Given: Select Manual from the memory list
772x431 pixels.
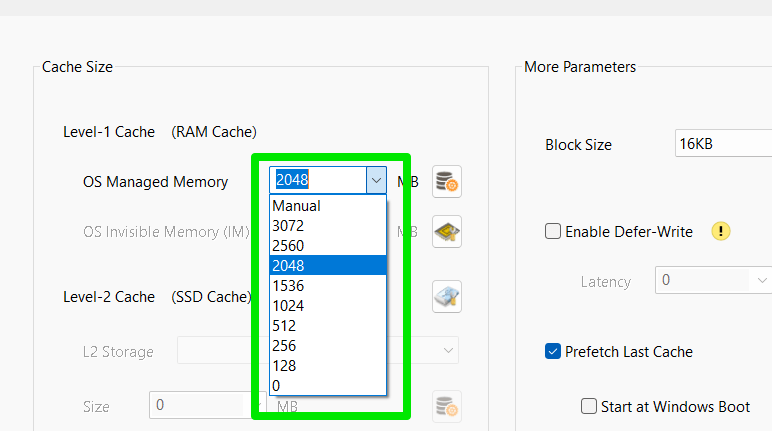Looking at the screenshot, I should (296, 206).
